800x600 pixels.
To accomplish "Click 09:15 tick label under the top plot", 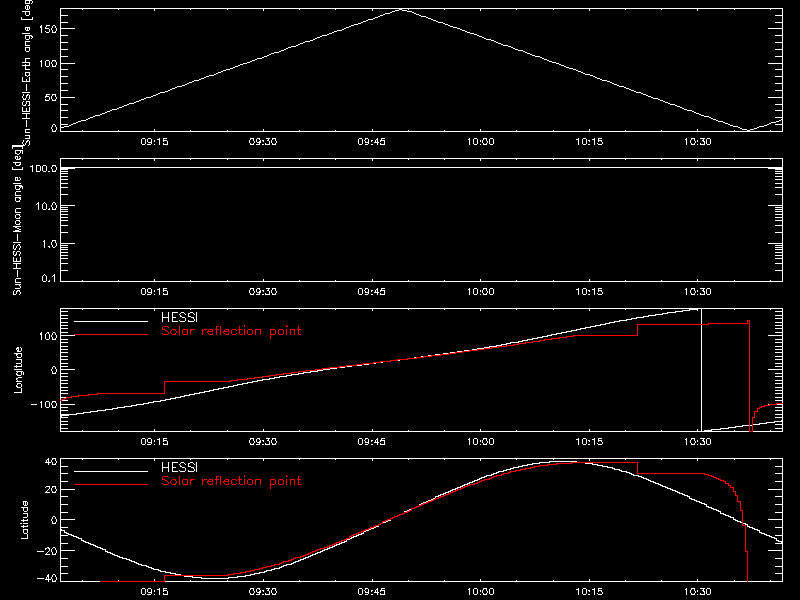I will (x=154, y=142).
